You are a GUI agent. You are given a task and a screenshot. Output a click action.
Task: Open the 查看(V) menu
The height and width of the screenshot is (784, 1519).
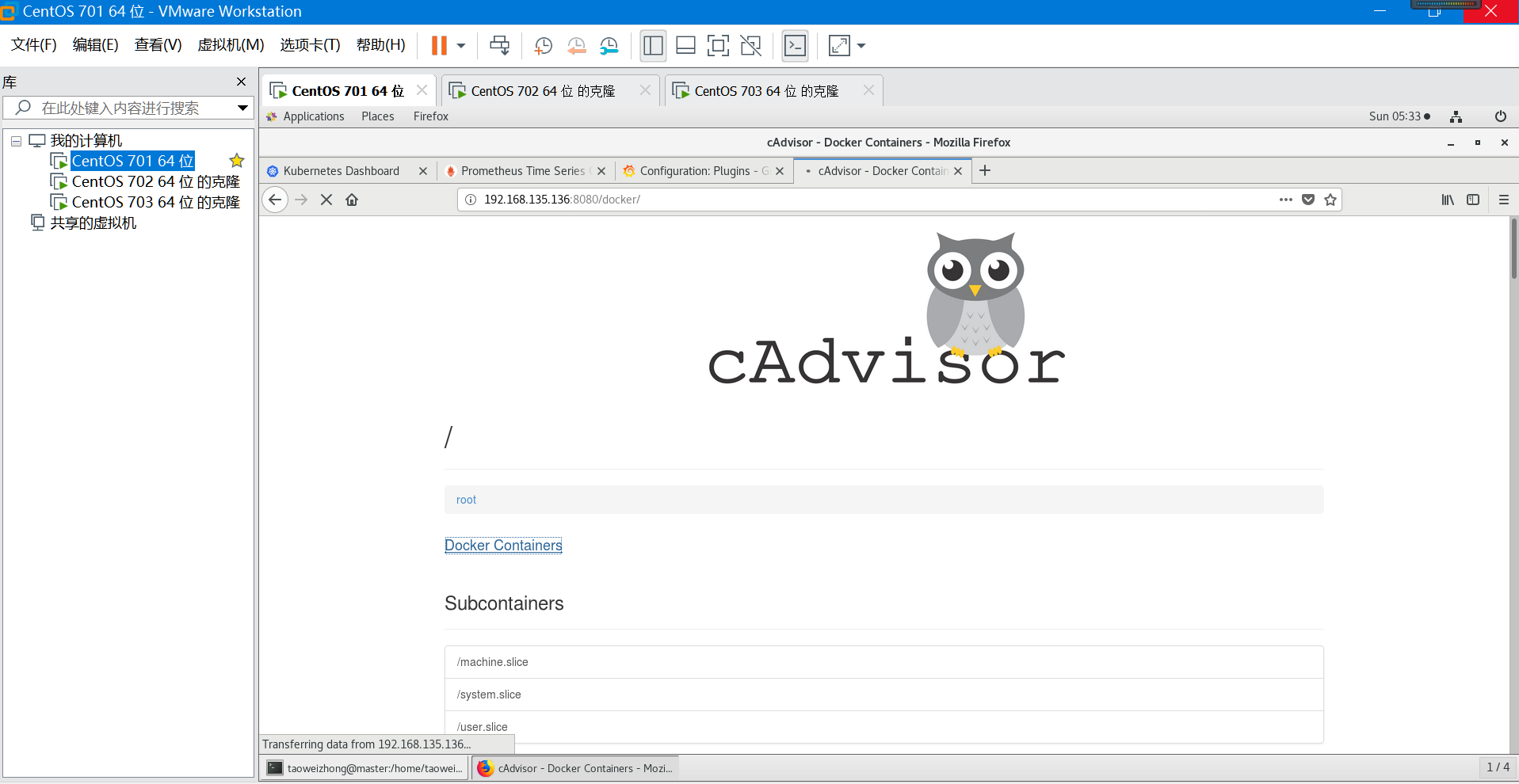pos(158,45)
